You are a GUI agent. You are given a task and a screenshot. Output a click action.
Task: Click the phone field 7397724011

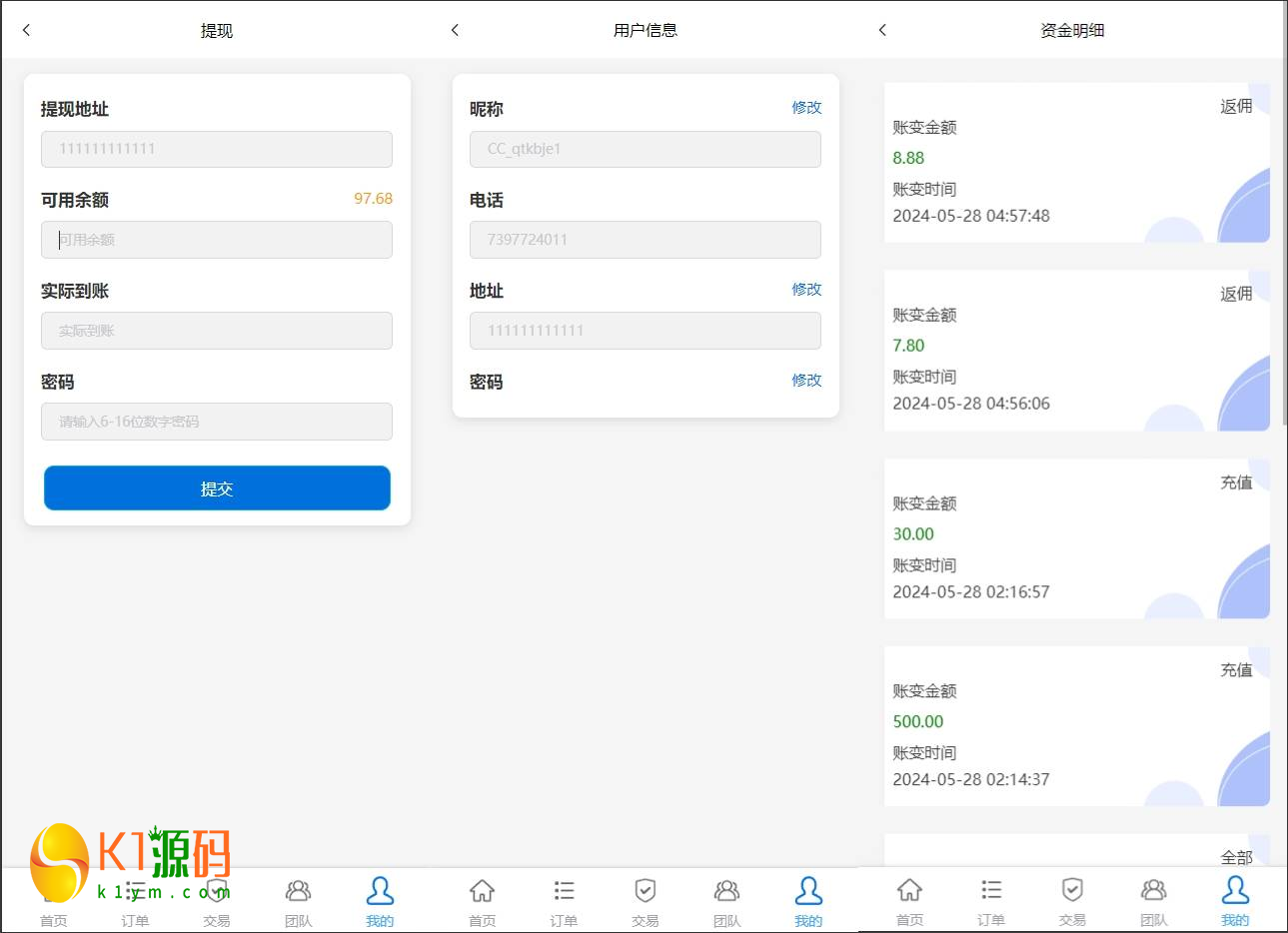(645, 240)
